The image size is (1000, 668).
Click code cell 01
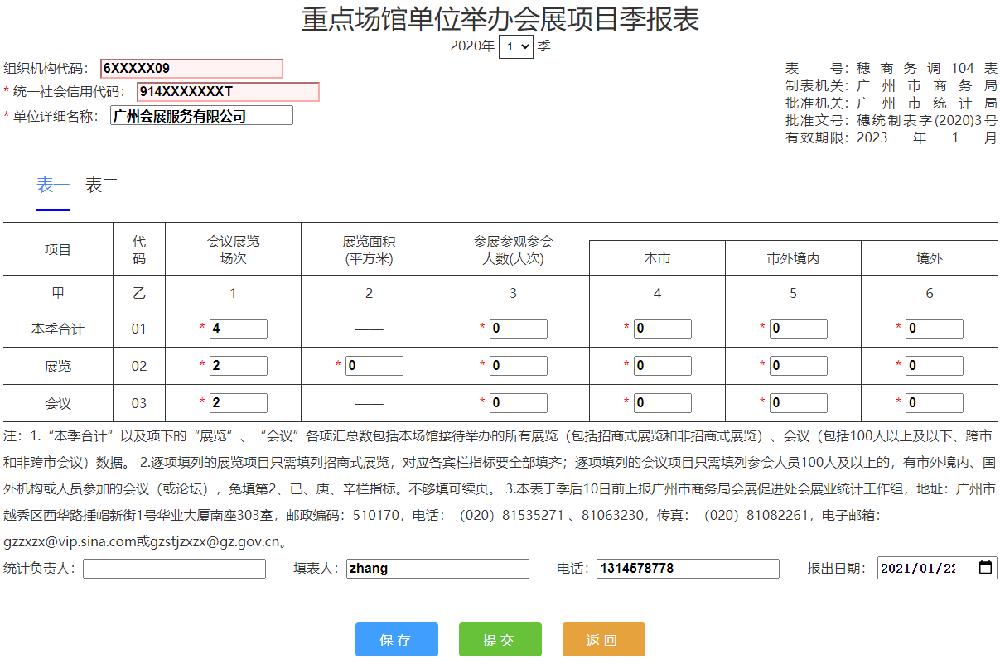(139, 329)
